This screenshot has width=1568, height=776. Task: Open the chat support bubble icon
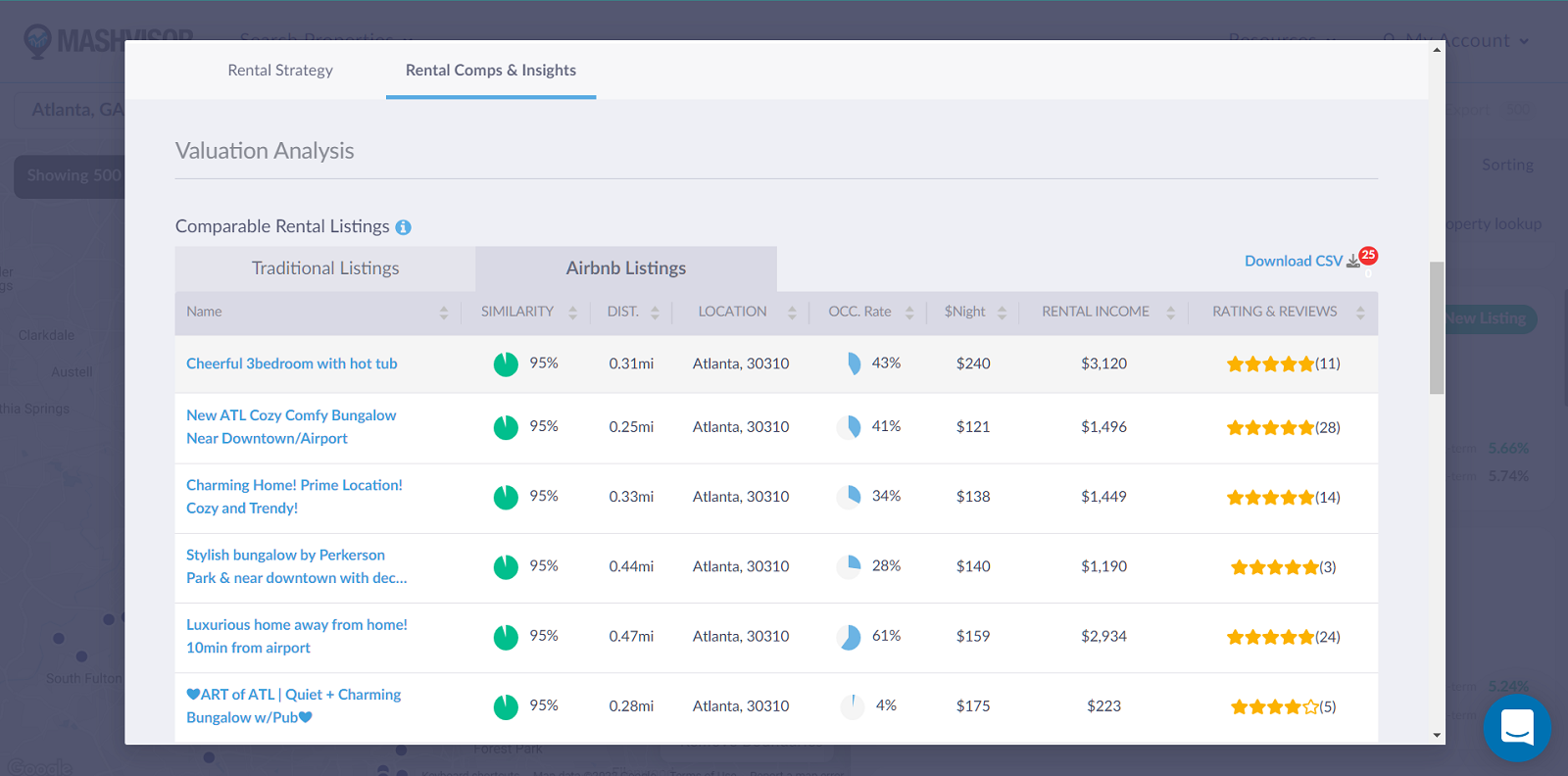[1517, 728]
